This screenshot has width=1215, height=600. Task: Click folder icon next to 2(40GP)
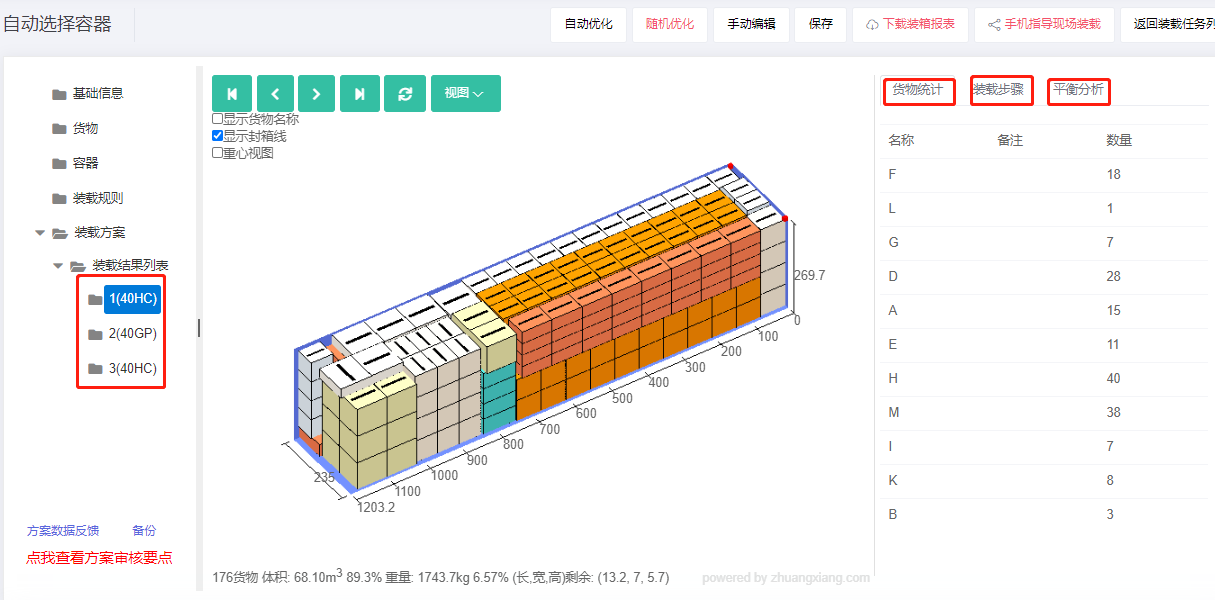[x=95, y=334]
